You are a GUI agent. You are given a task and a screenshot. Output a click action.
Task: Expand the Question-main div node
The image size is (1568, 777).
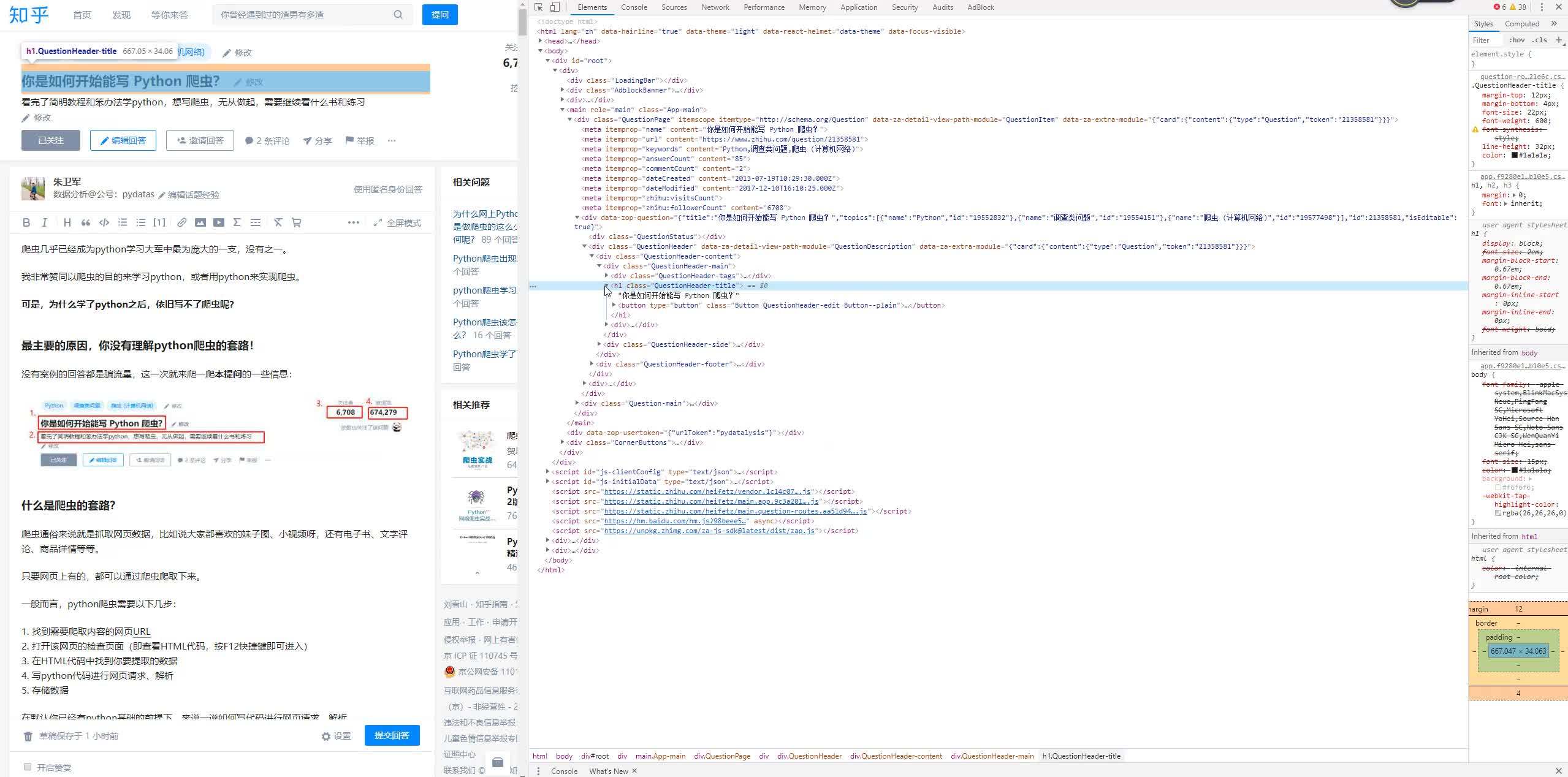pyautogui.click(x=577, y=403)
